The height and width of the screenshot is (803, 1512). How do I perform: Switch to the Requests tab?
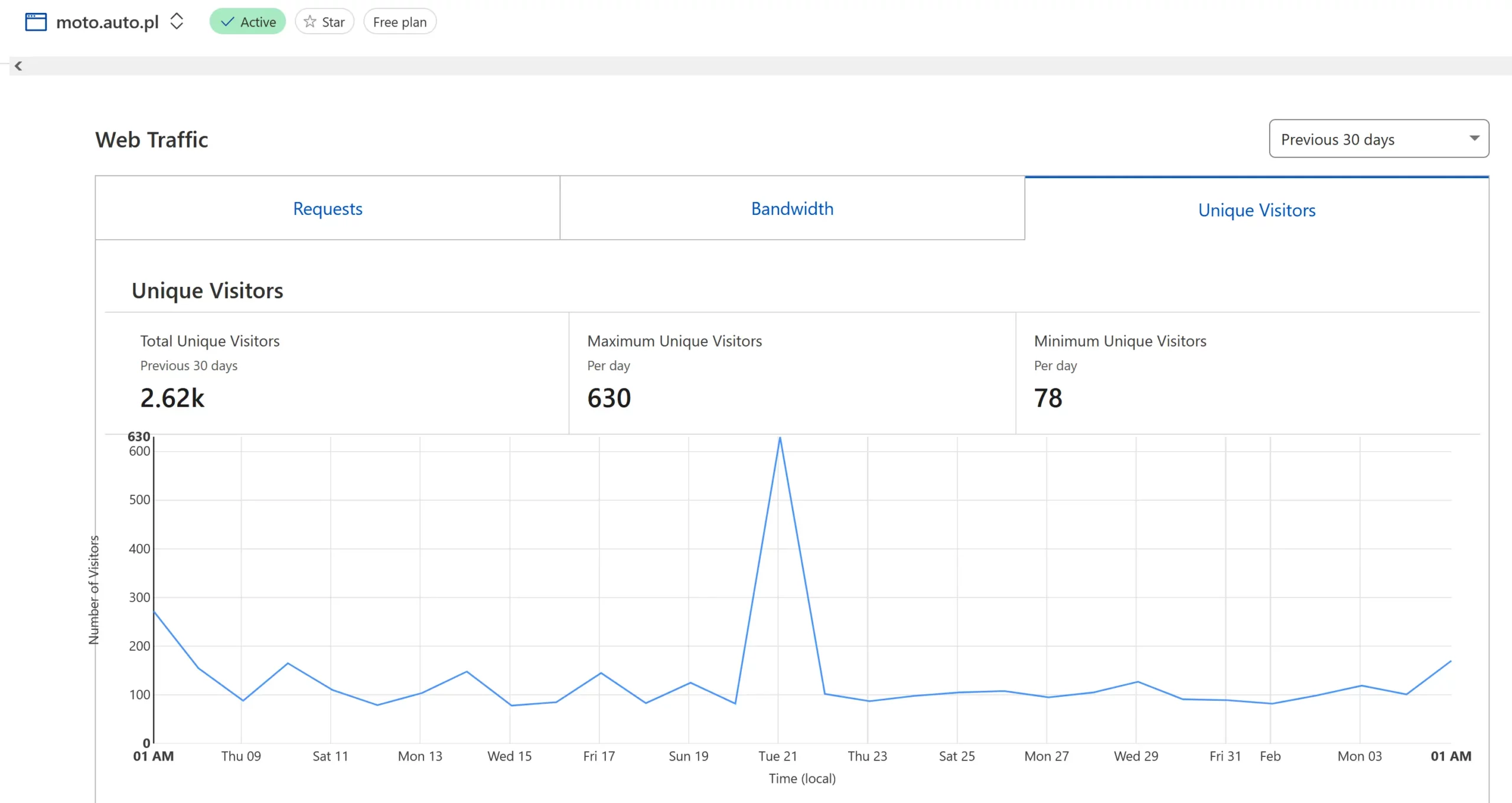[327, 208]
